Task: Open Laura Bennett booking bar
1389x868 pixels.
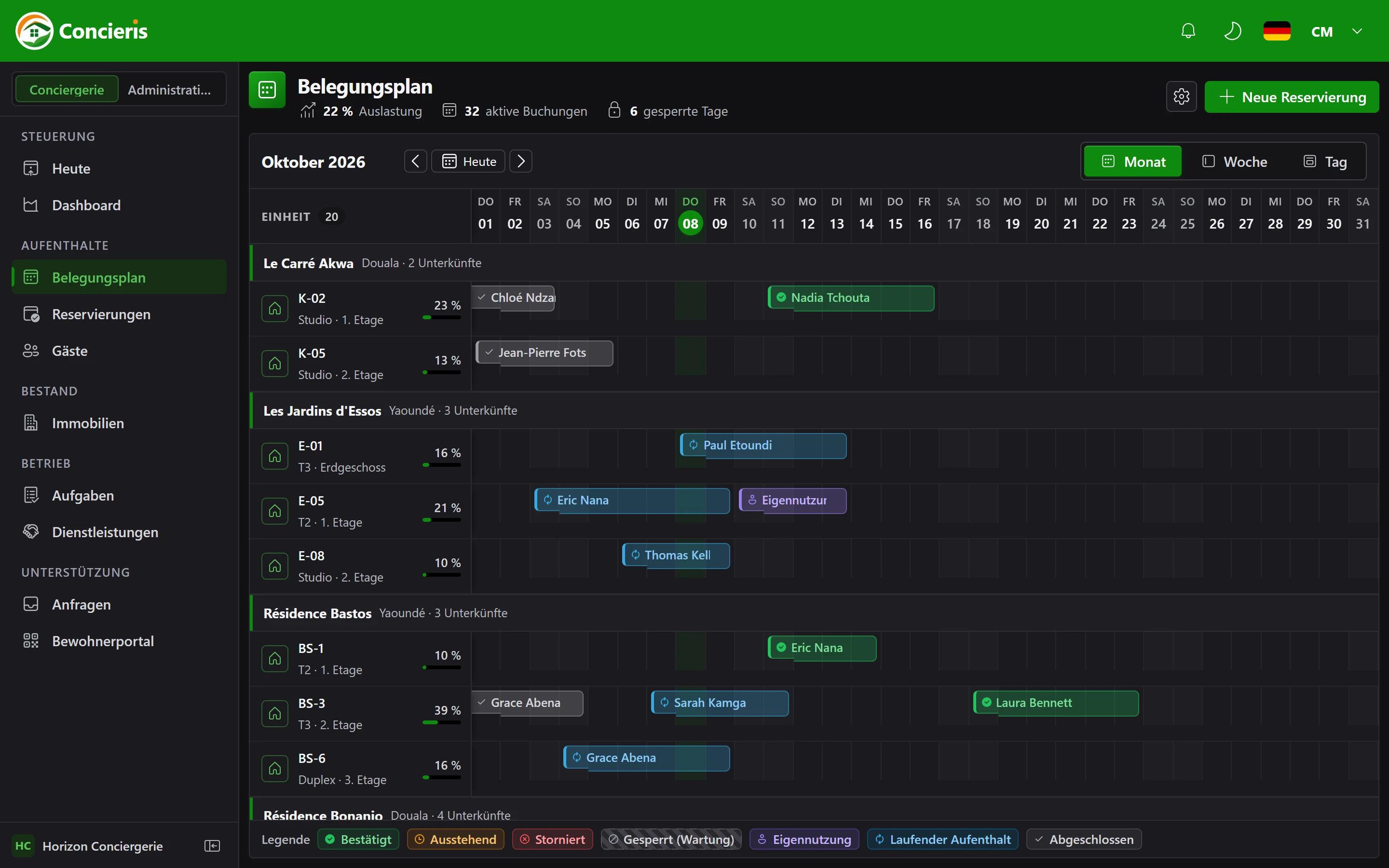Action: click(1056, 703)
